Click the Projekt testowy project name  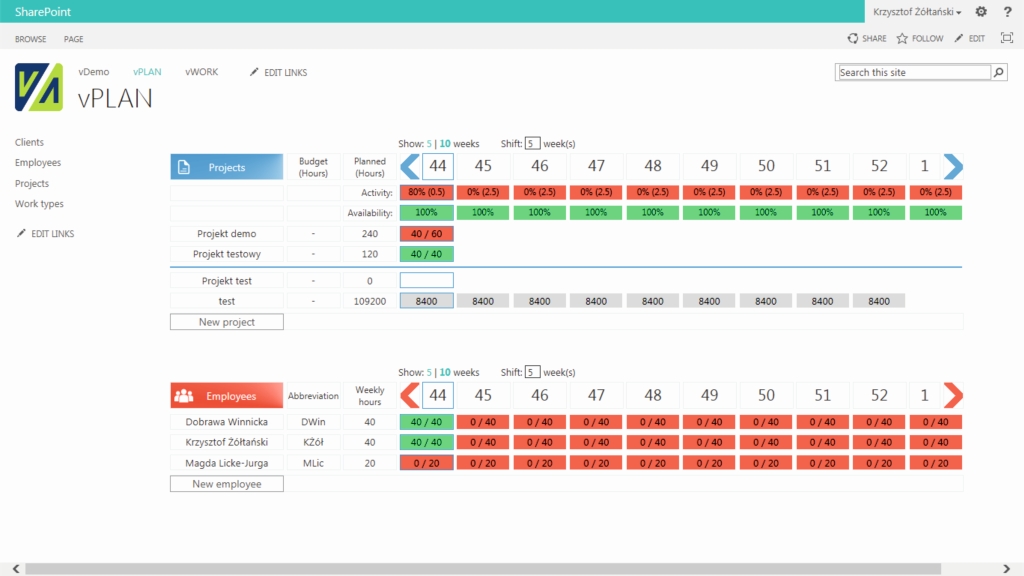(x=227, y=254)
